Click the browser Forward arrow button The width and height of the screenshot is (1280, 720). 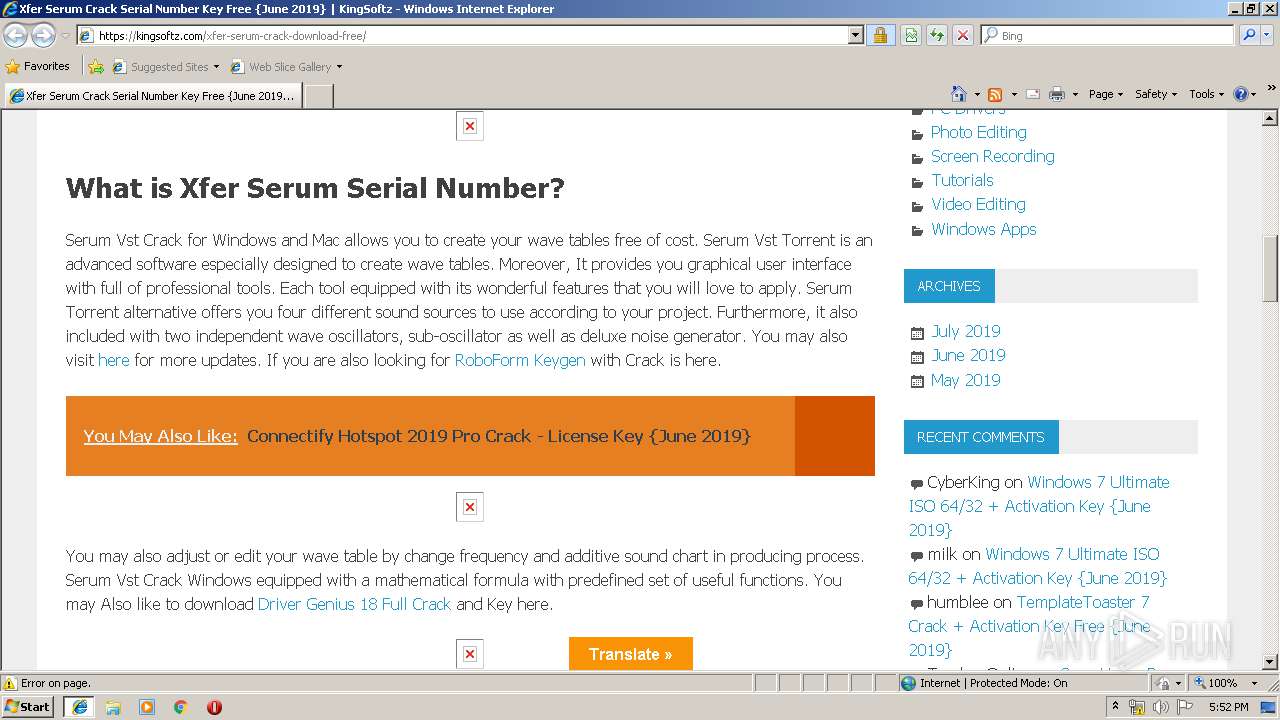coord(43,35)
